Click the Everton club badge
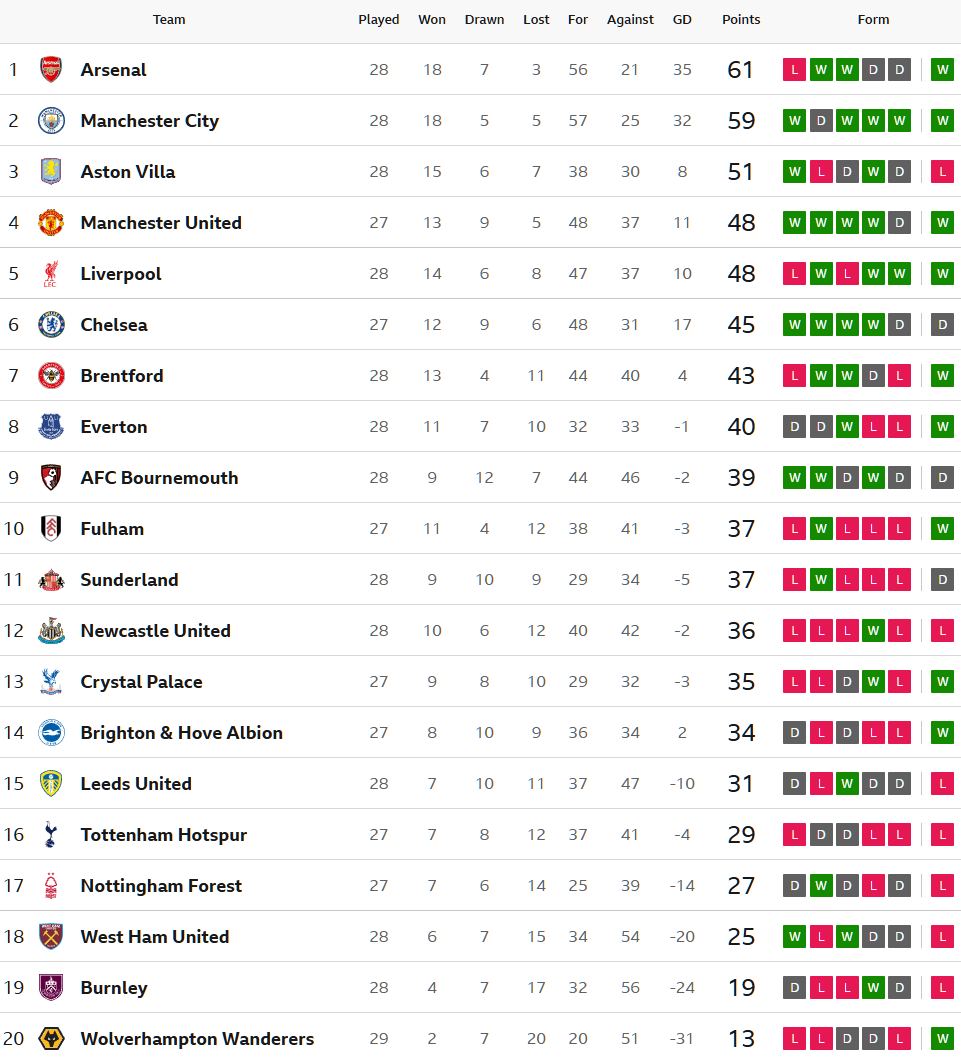 (51, 427)
